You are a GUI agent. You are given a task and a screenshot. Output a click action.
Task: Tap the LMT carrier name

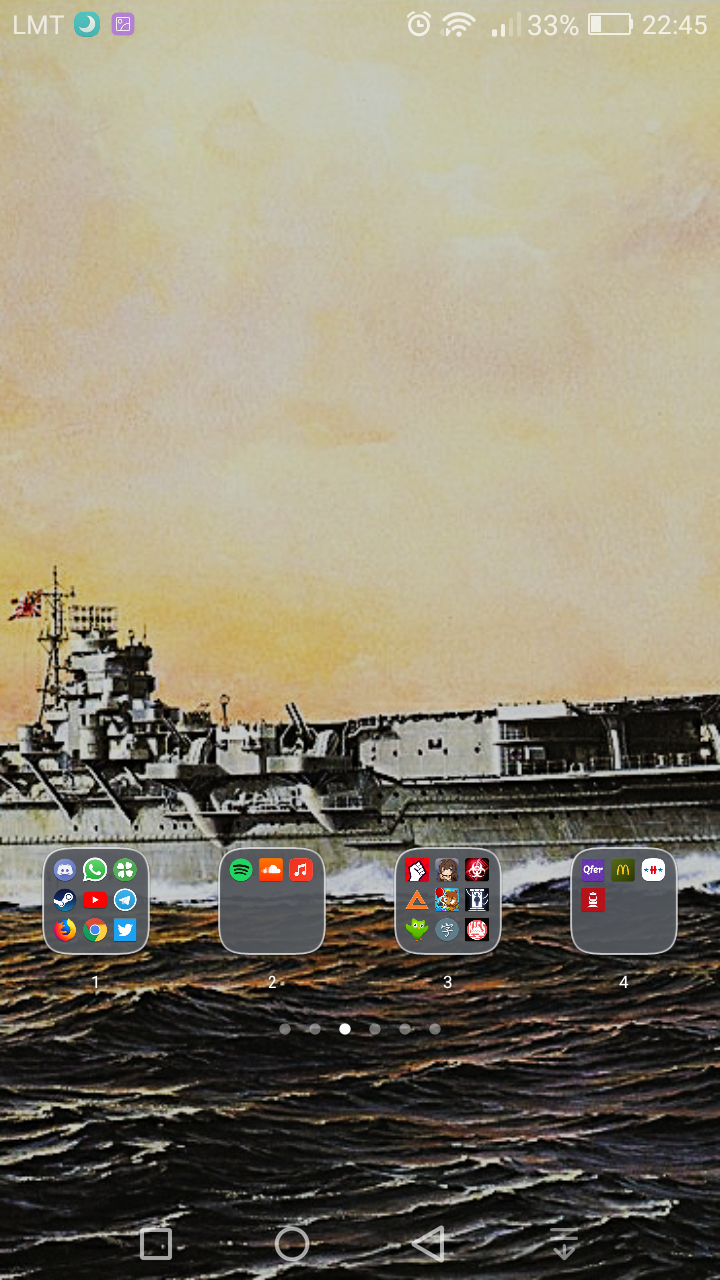point(38,25)
